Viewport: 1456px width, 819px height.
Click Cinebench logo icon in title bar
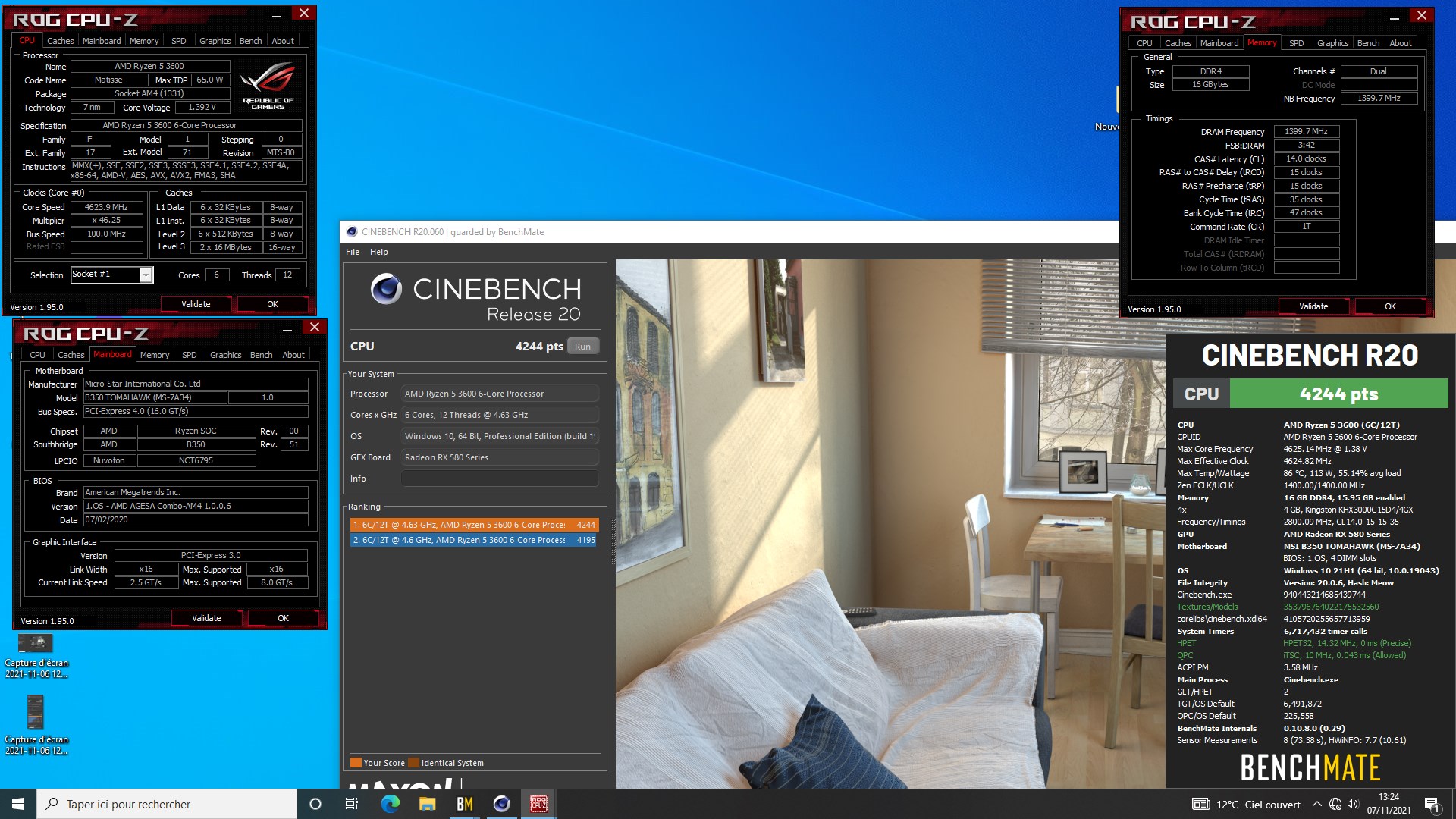(352, 232)
